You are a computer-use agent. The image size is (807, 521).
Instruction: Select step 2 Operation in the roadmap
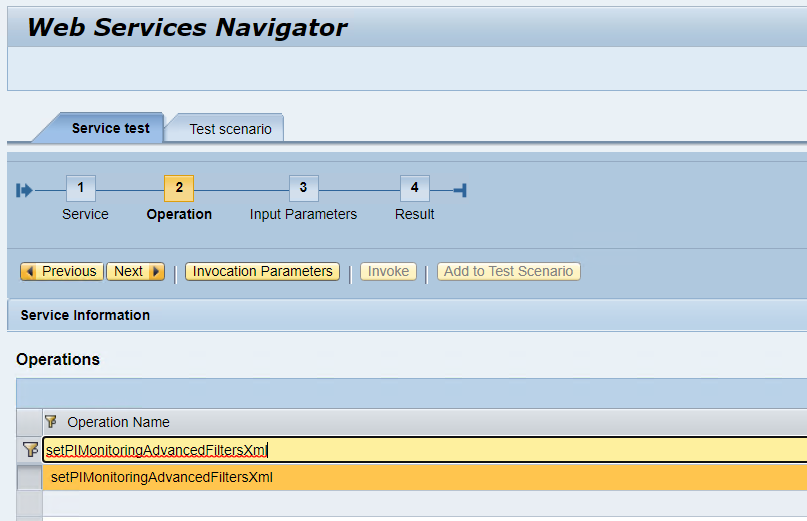(178, 188)
